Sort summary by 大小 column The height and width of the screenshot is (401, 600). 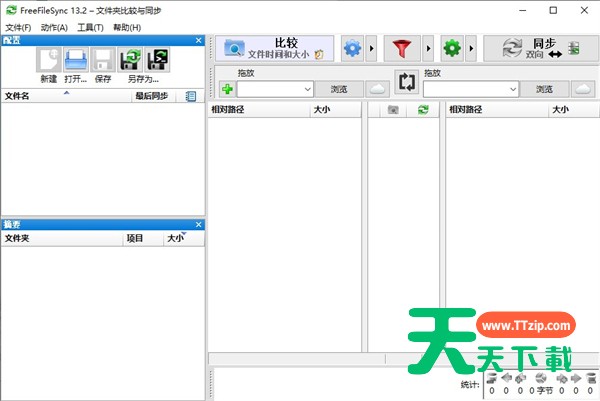point(184,238)
